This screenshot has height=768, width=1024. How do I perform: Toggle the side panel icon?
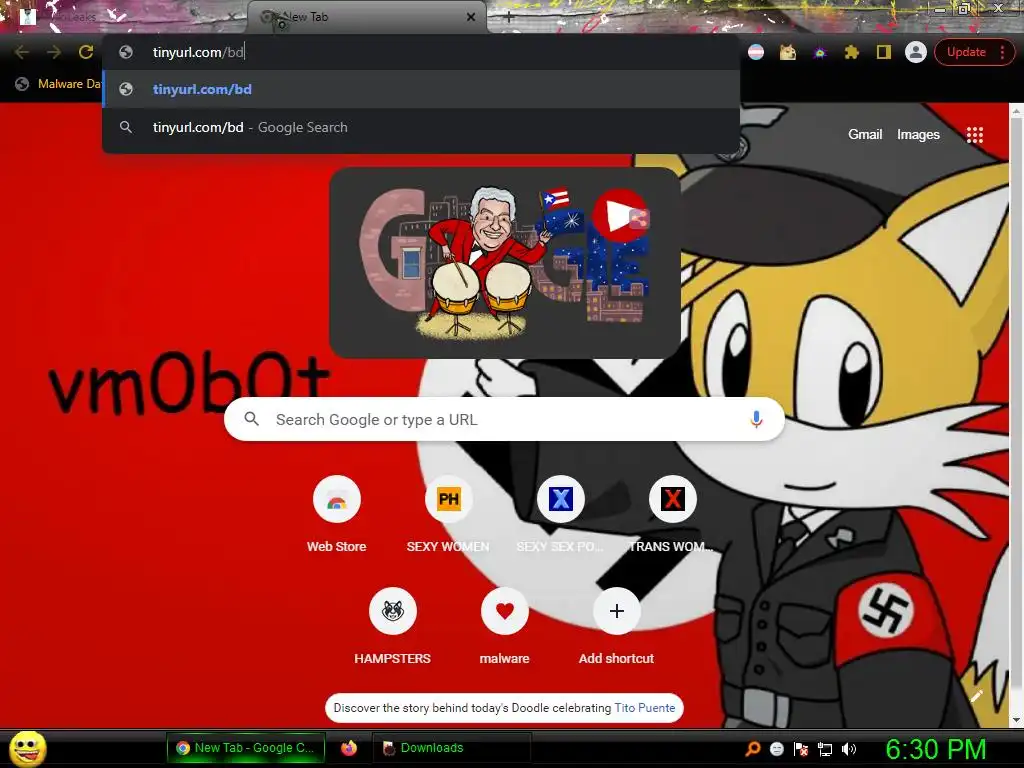(884, 52)
